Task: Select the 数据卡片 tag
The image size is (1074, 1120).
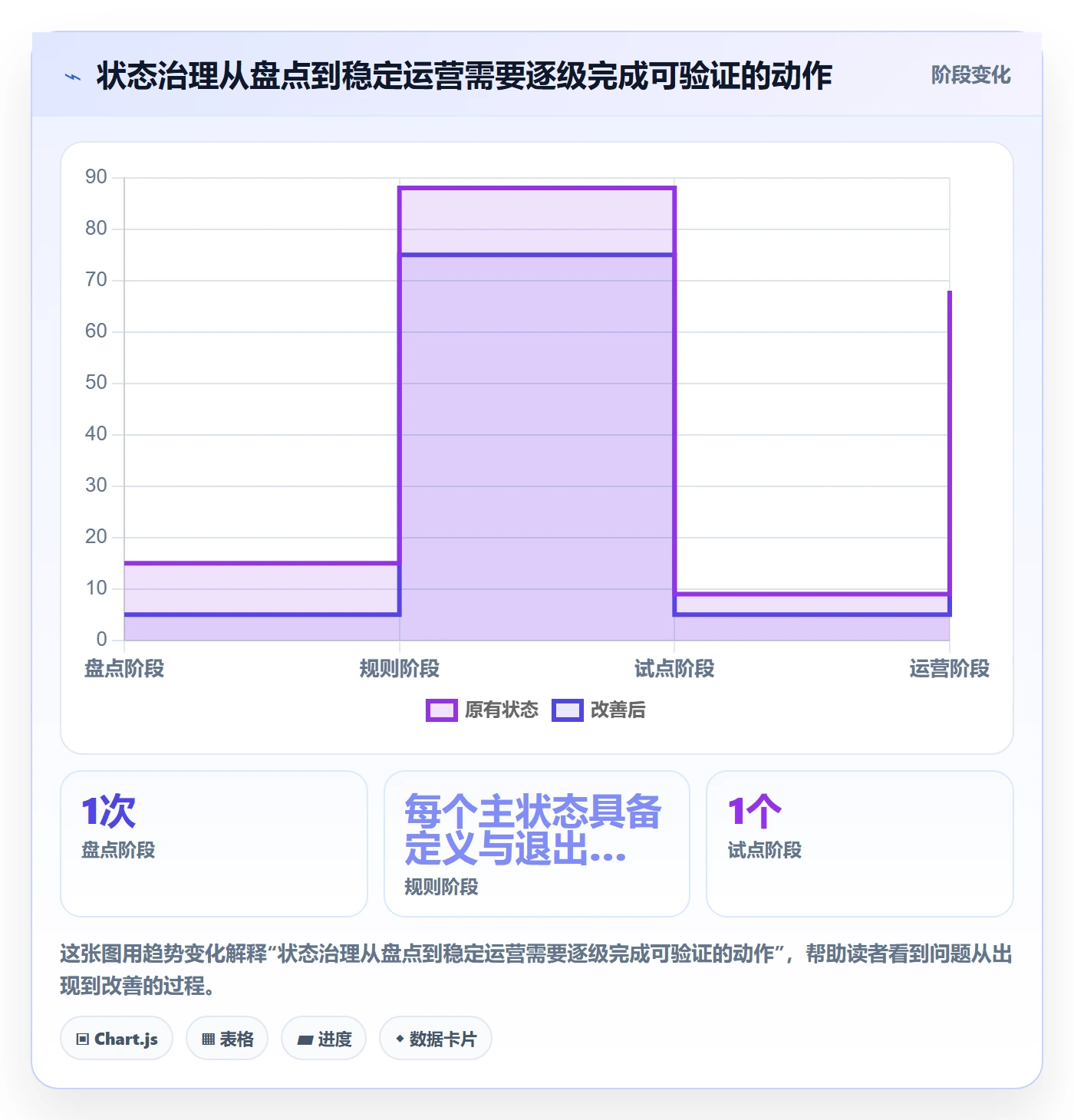Action: [x=436, y=1039]
